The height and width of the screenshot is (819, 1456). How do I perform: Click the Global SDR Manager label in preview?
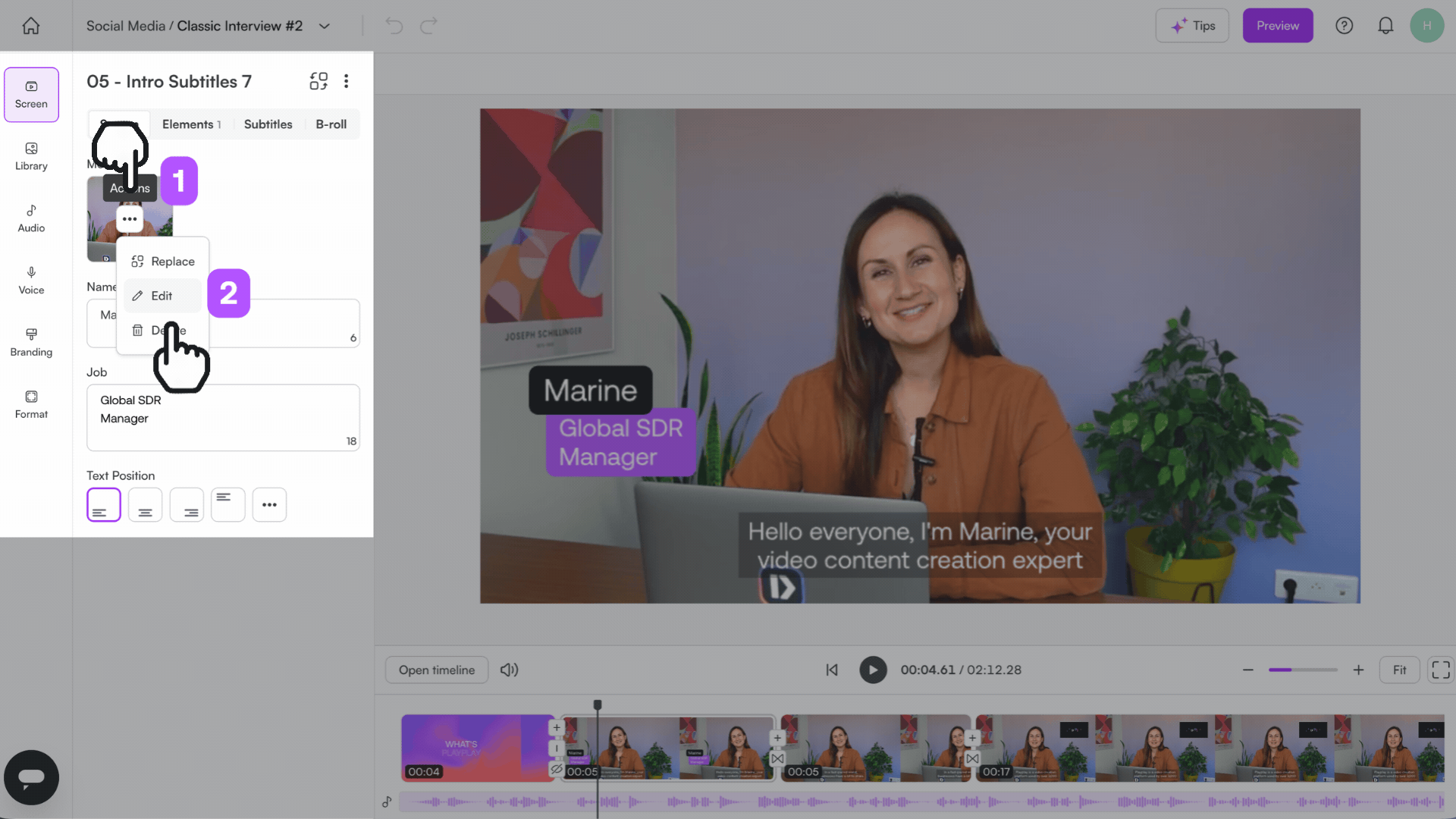(x=621, y=442)
